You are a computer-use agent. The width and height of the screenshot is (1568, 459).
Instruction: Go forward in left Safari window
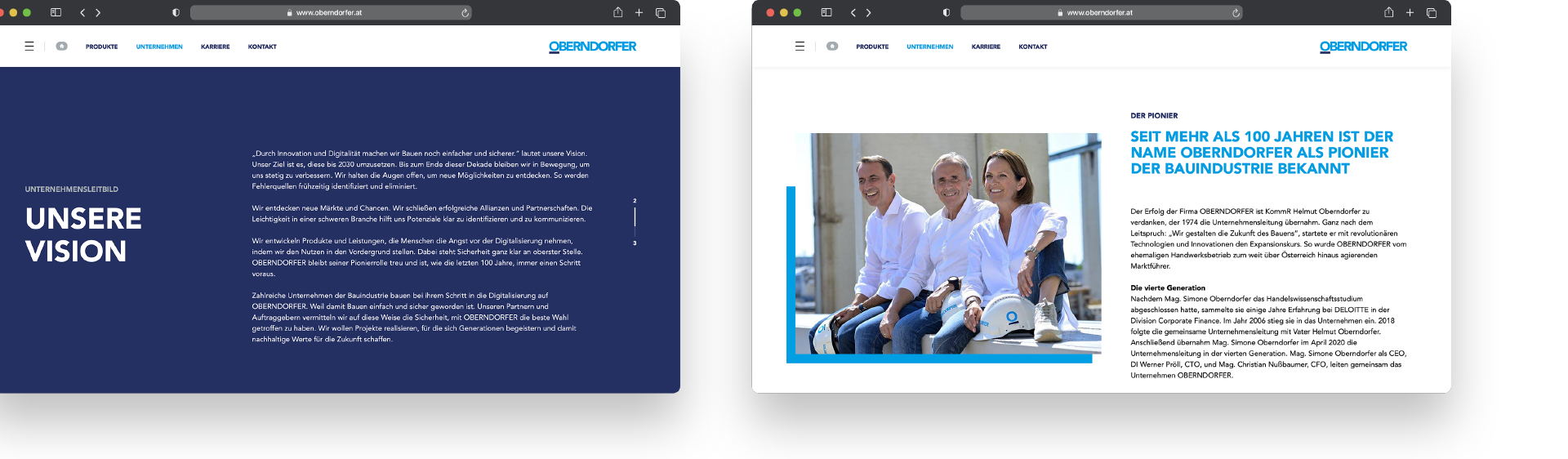98,12
